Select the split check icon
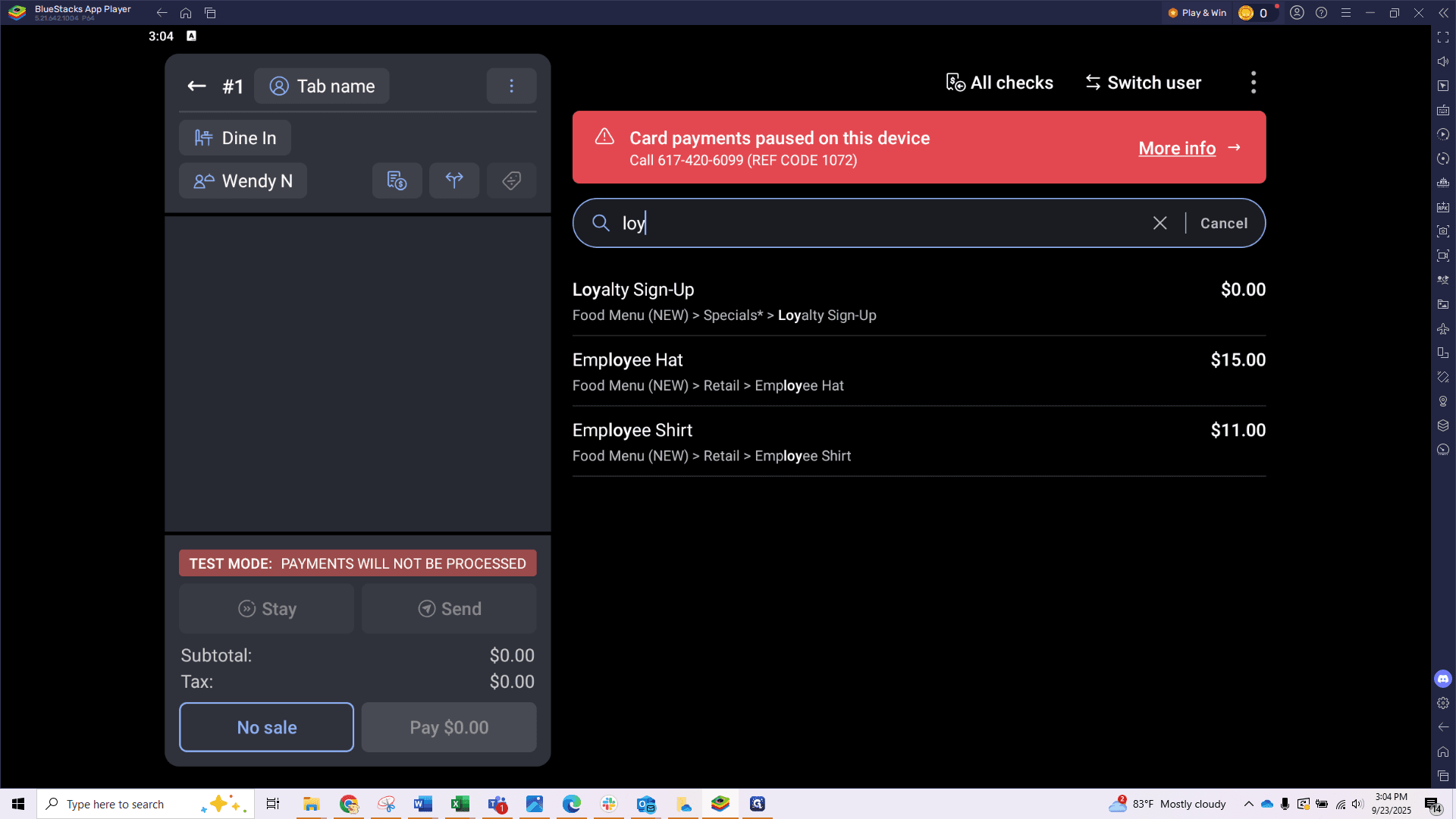 (x=454, y=180)
